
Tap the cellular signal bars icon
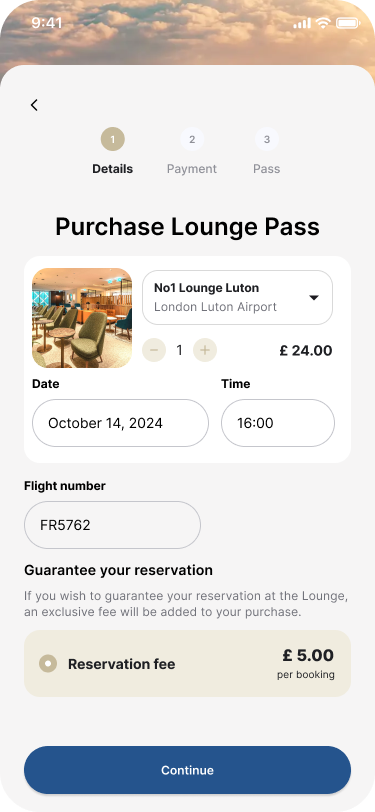302,23
